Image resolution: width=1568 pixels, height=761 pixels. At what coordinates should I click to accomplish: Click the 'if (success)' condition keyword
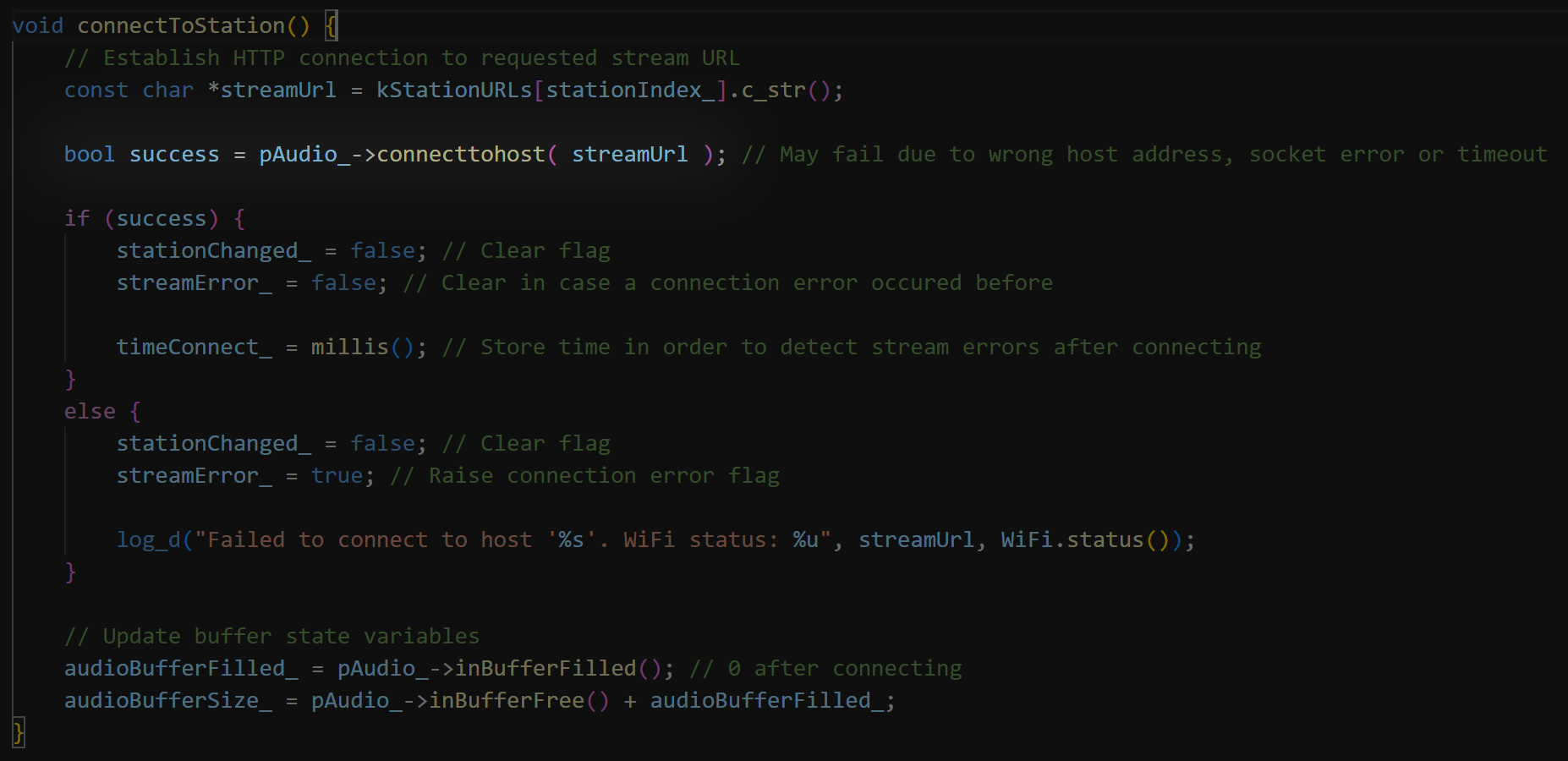coord(77,218)
